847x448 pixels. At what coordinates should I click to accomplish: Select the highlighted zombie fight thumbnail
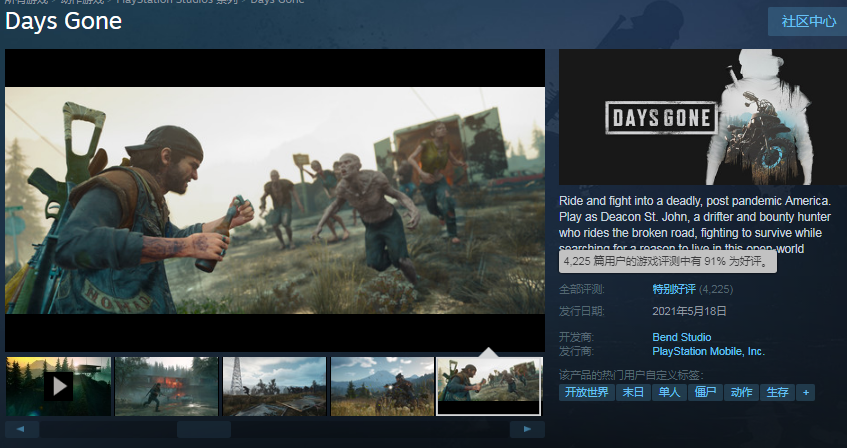point(489,386)
